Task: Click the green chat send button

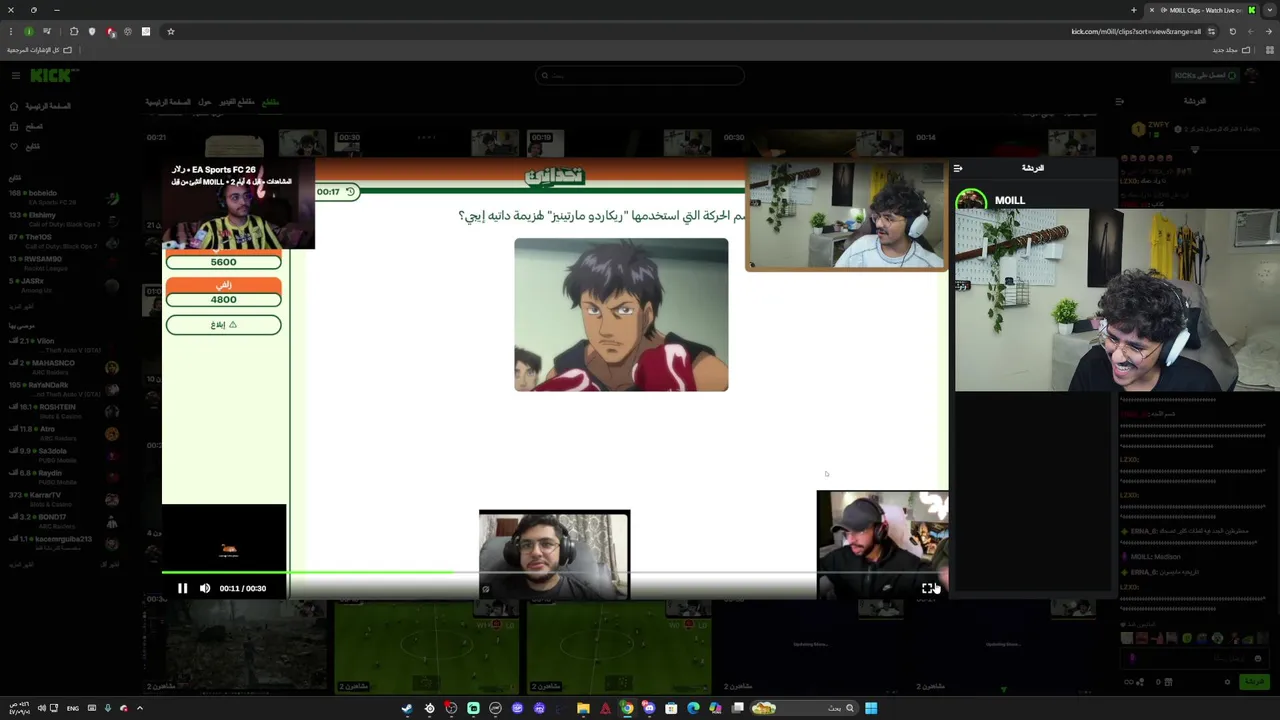Action: tap(1253, 681)
